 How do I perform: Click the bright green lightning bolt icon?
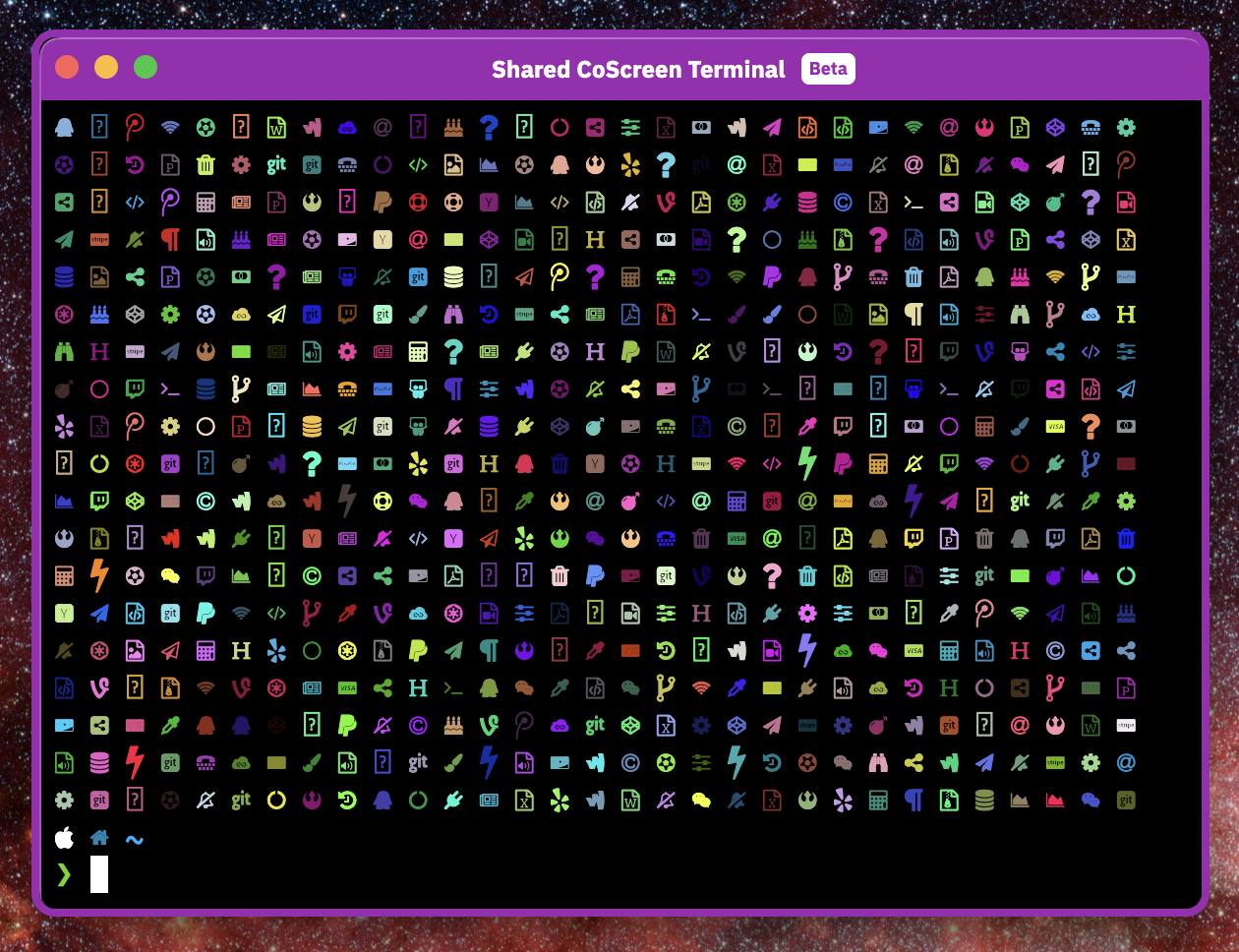(807, 463)
